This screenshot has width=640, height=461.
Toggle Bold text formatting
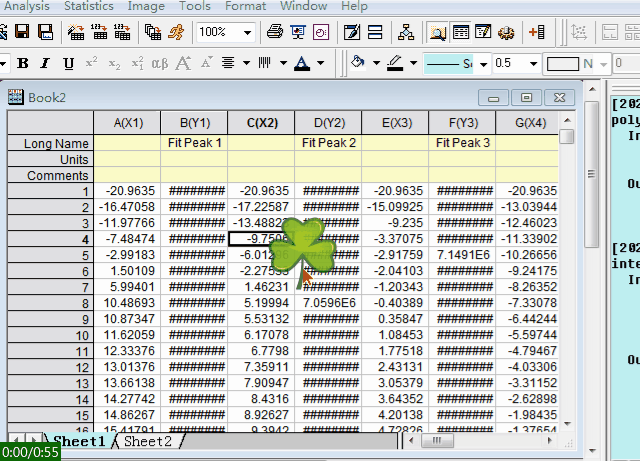pyautogui.click(x=22, y=64)
